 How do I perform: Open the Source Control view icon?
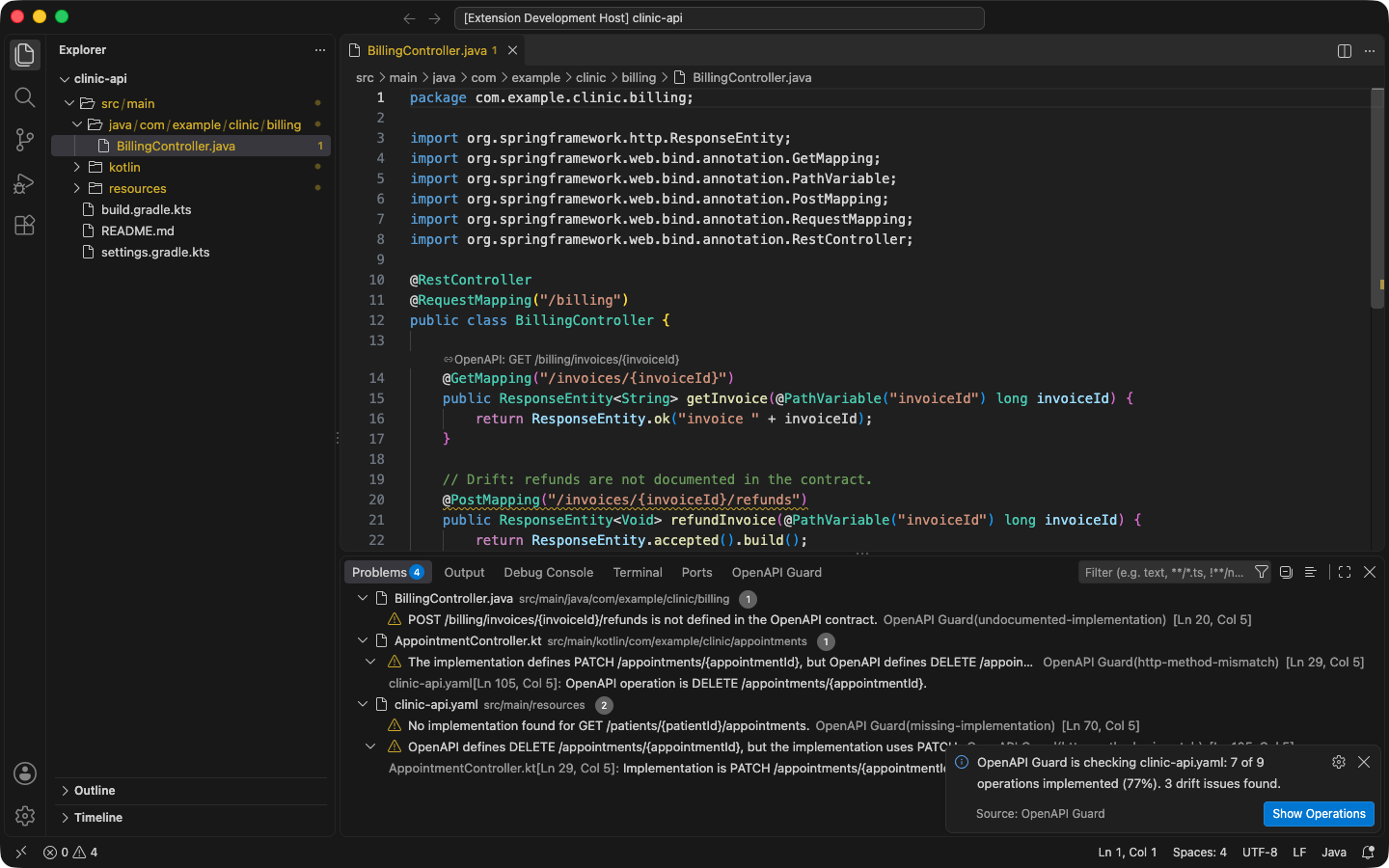[x=25, y=140]
